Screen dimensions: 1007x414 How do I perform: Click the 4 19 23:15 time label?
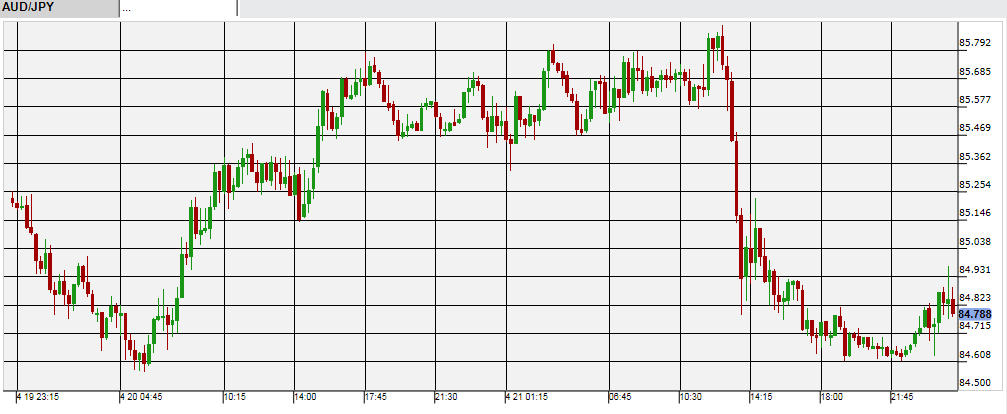(36, 397)
